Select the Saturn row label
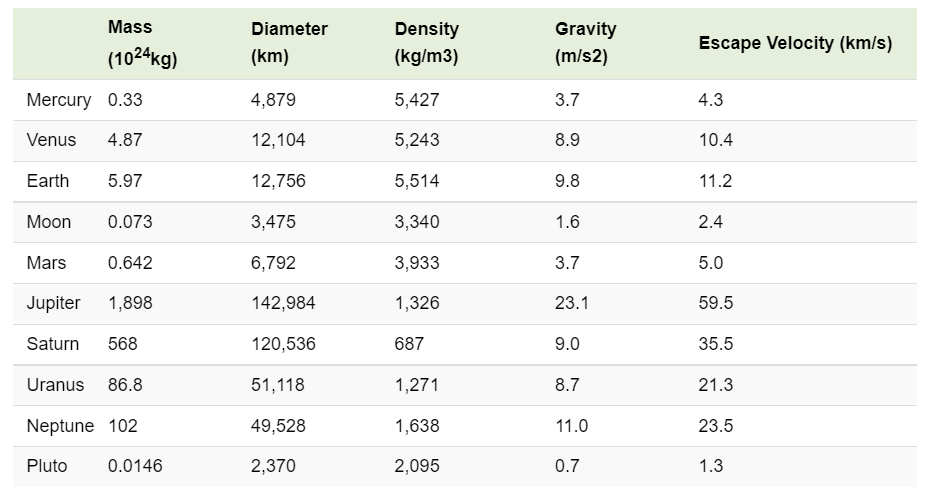This screenshot has width=932, height=502. pyautogui.click(x=53, y=344)
